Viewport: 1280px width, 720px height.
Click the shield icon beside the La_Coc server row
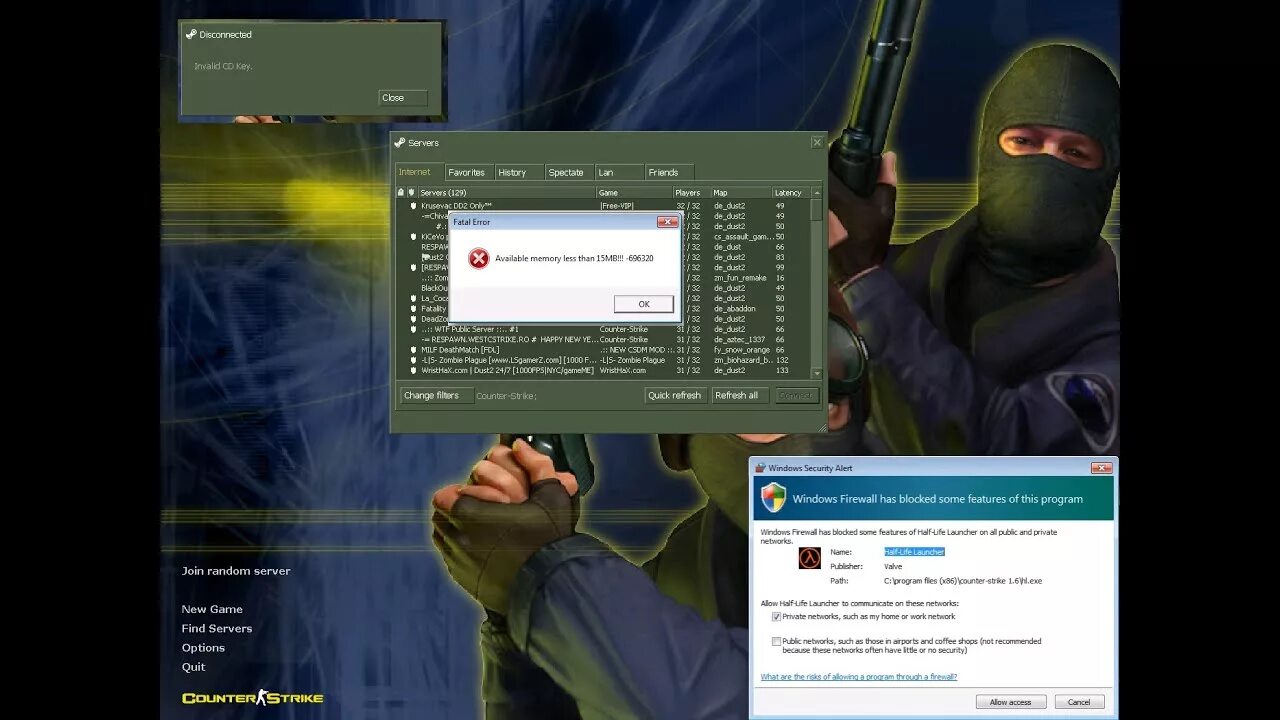[413, 298]
